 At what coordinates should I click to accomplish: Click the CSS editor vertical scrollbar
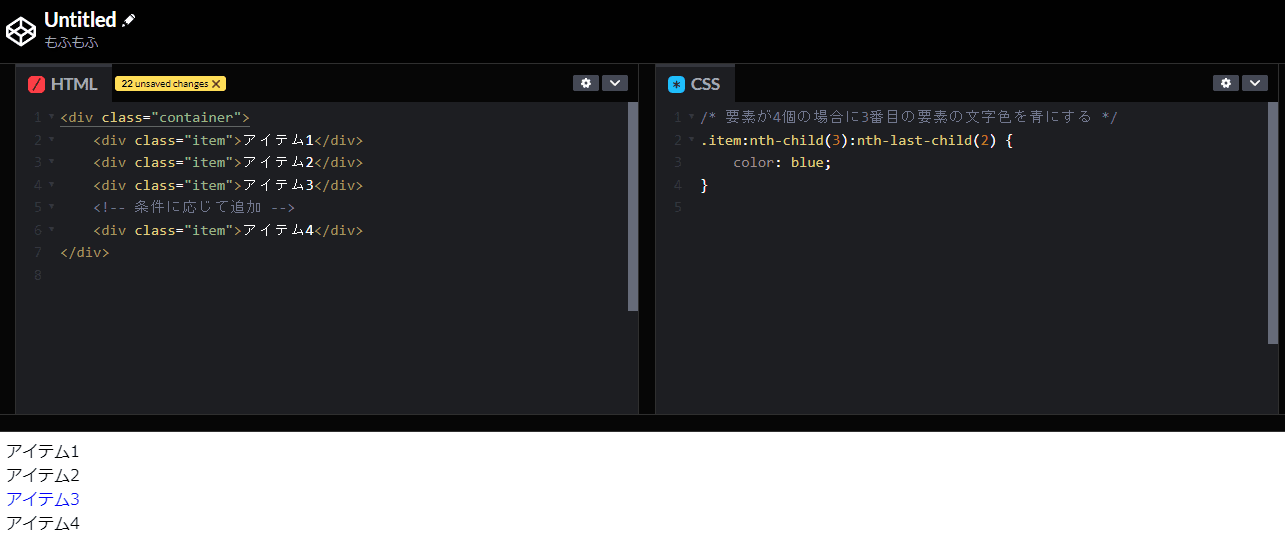pos(1273,222)
